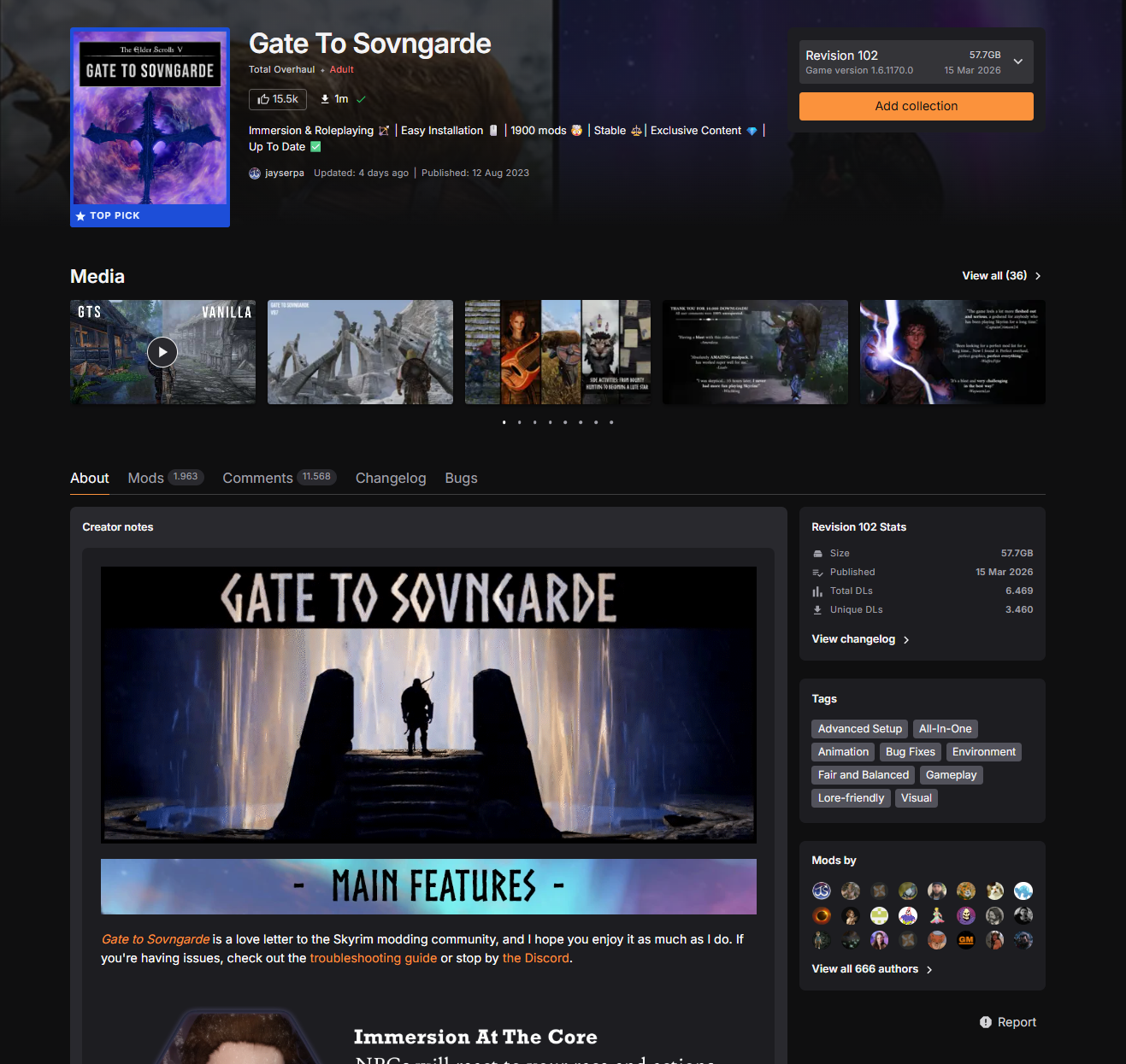Click the first author avatar under Mods by
This screenshot has width=1126, height=1064.
822,891
